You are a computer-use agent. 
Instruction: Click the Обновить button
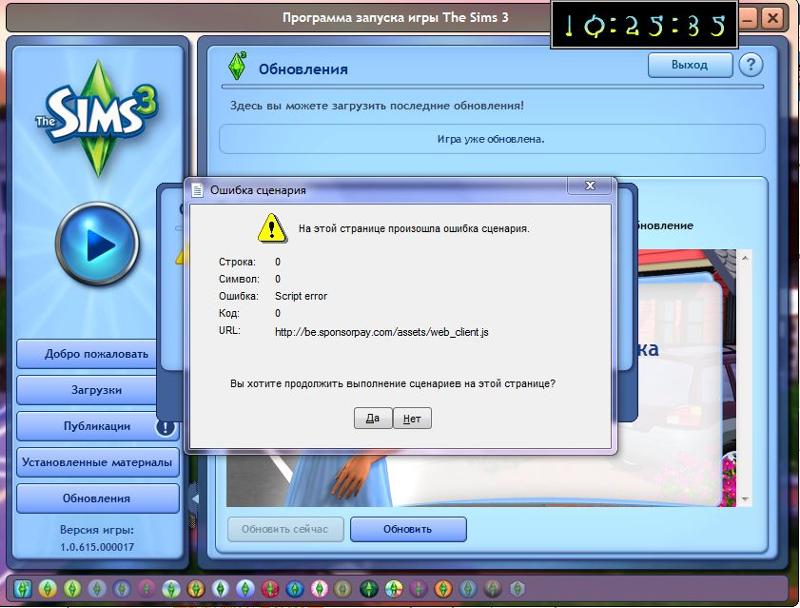tap(408, 529)
